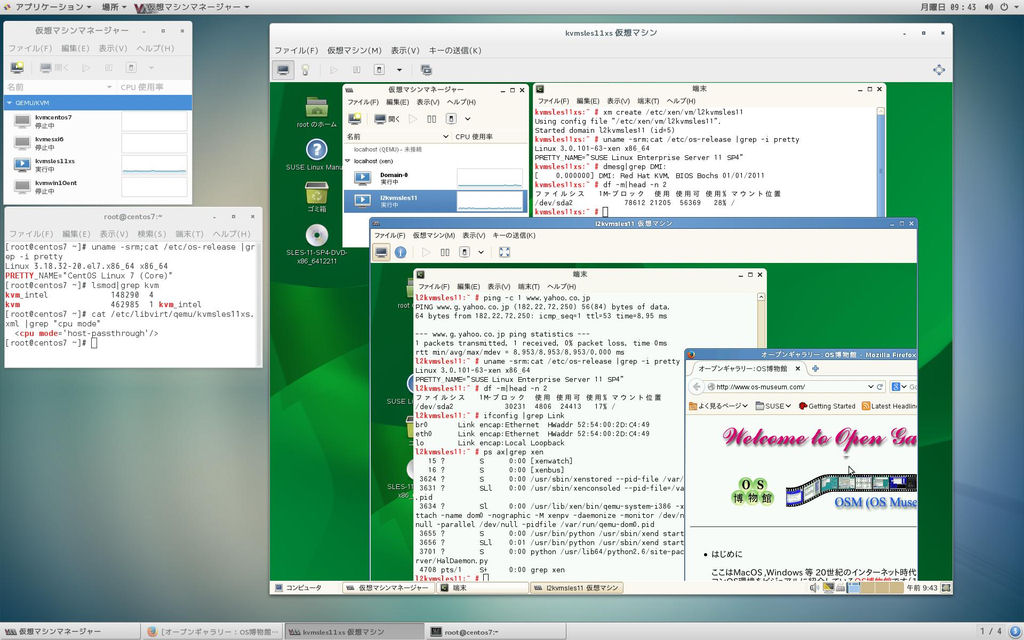Open the Firefox URL history dropdown arrow
The image size is (1024, 640).
tap(870, 387)
